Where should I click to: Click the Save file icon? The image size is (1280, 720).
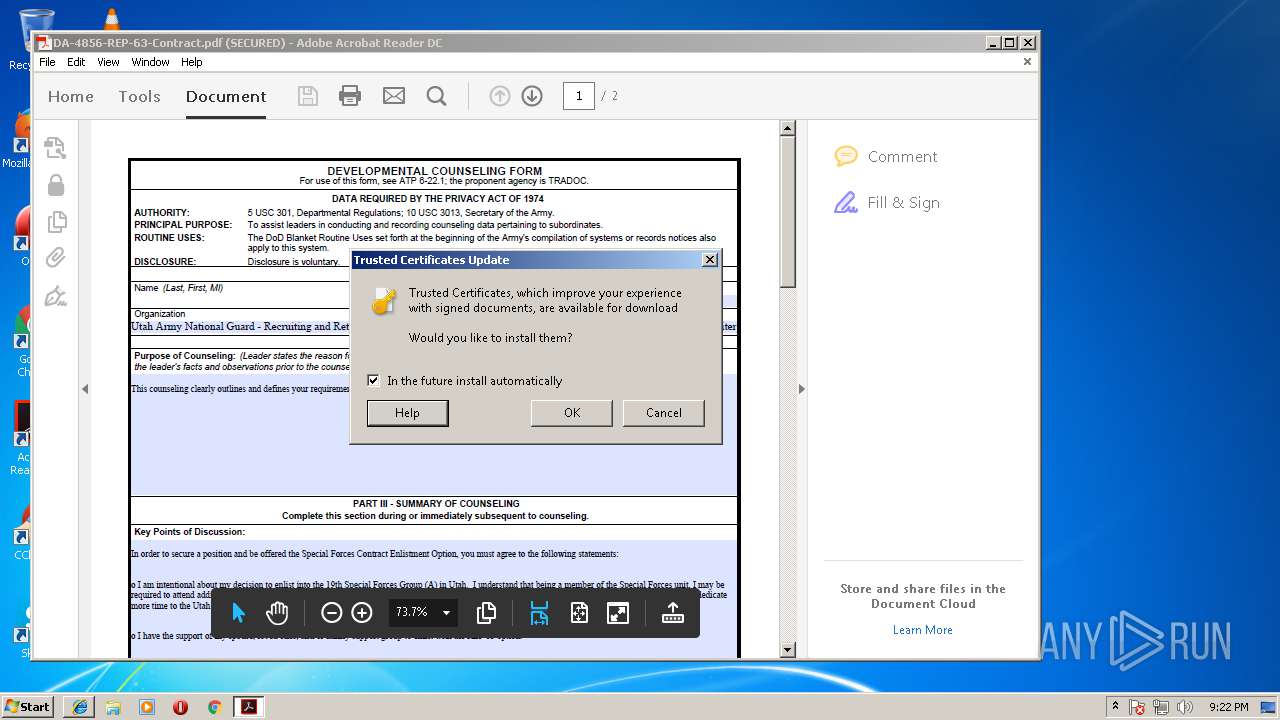pos(308,96)
